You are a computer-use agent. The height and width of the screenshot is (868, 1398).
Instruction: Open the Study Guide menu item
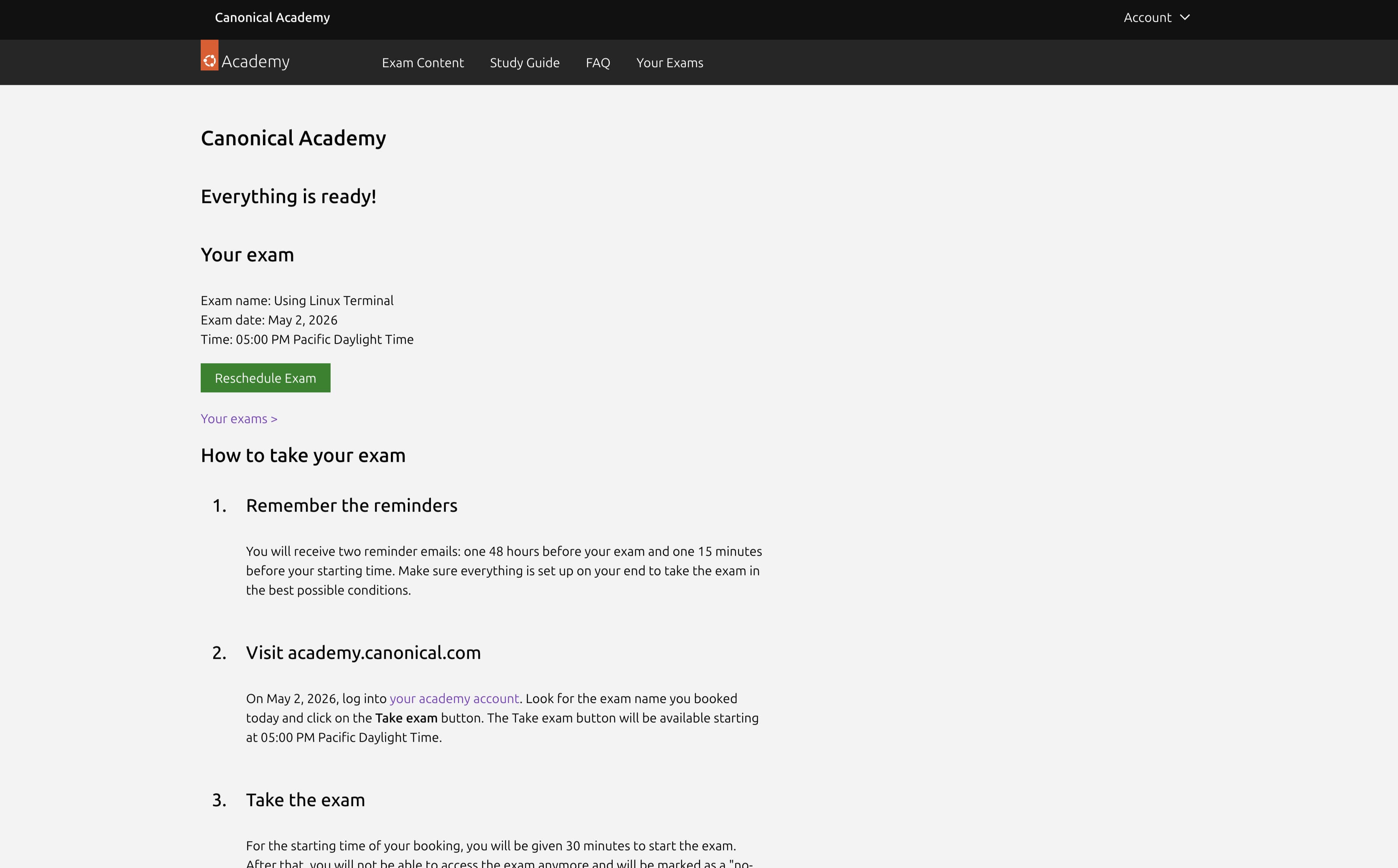click(x=524, y=63)
